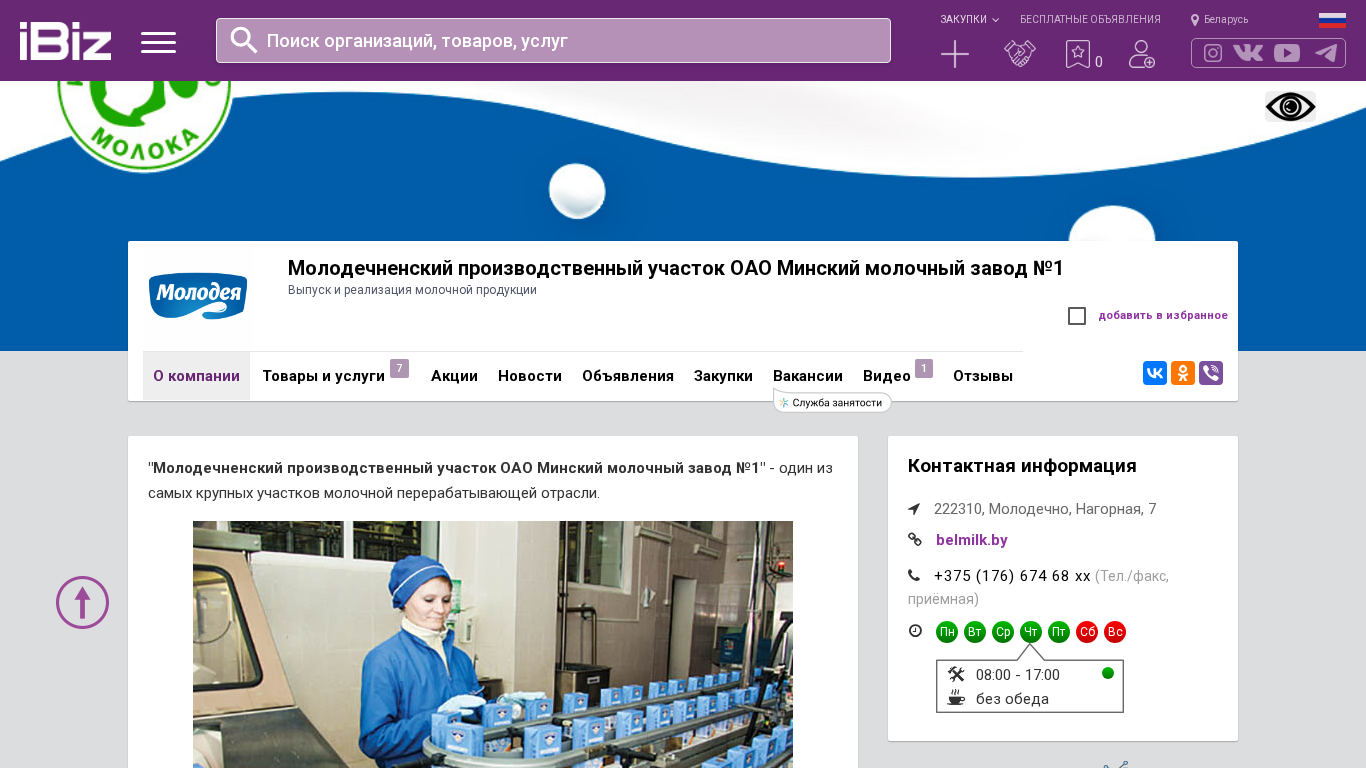Image resolution: width=1366 pixels, height=768 pixels.
Task: Click the Служба занятости badge
Action: (x=833, y=402)
